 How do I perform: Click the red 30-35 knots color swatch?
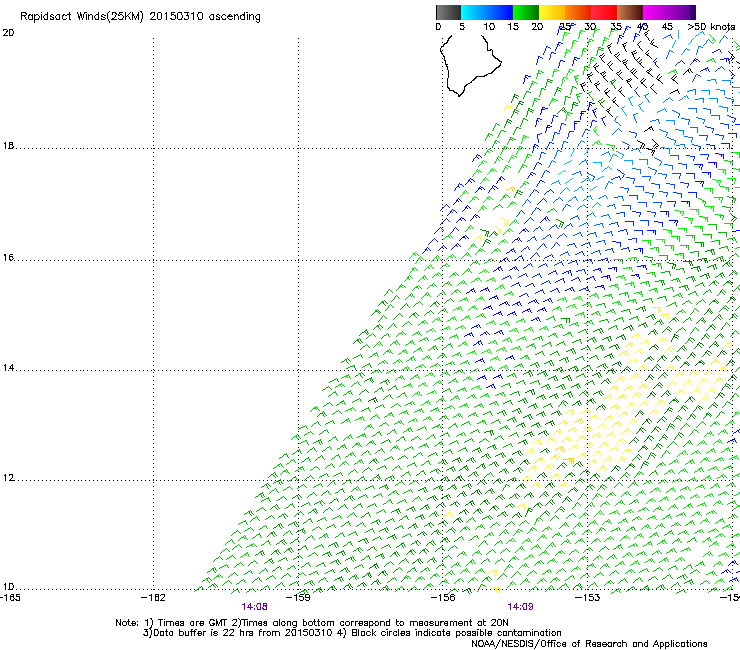click(x=604, y=12)
